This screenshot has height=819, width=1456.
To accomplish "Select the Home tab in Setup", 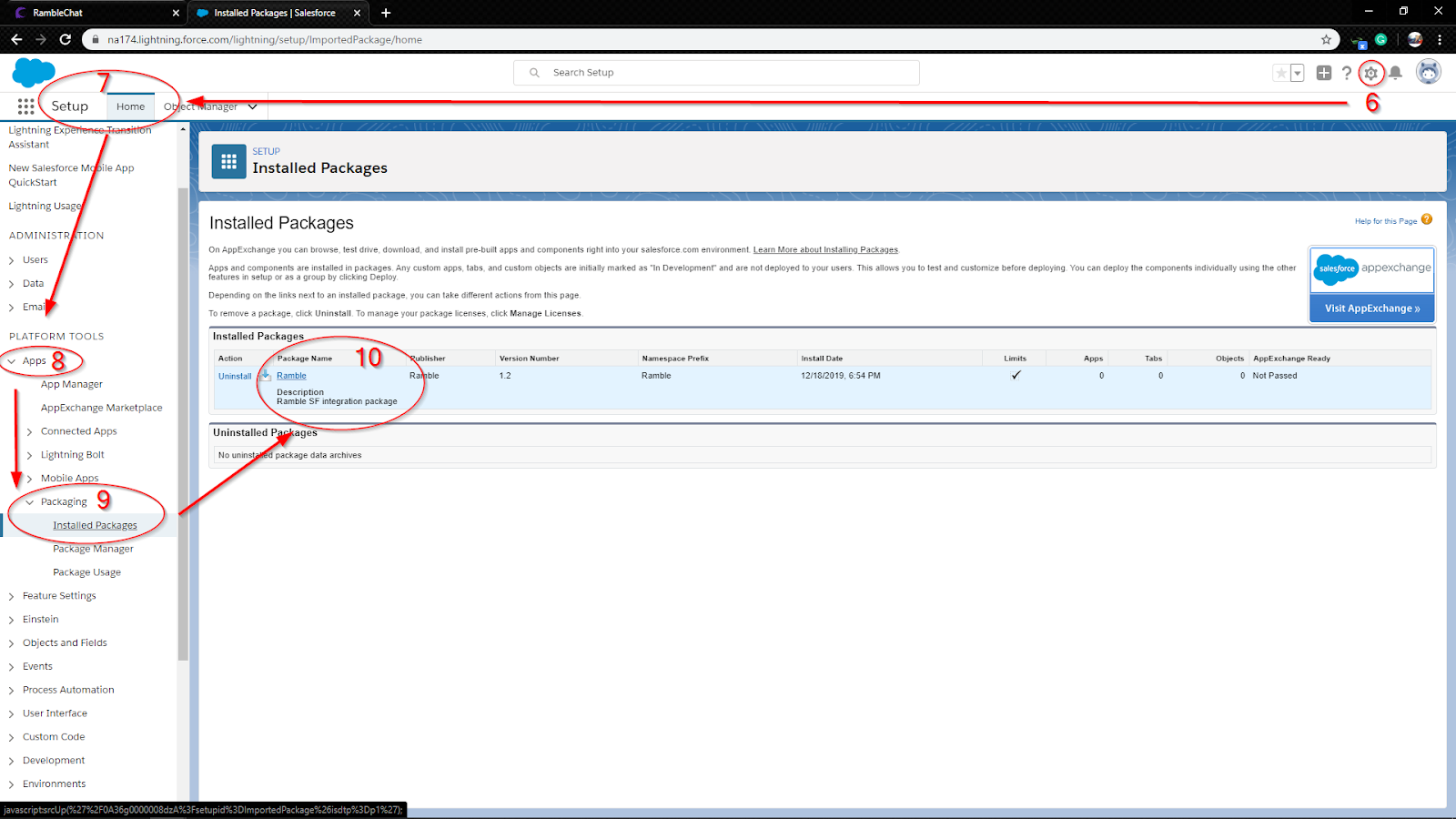I will click(130, 106).
